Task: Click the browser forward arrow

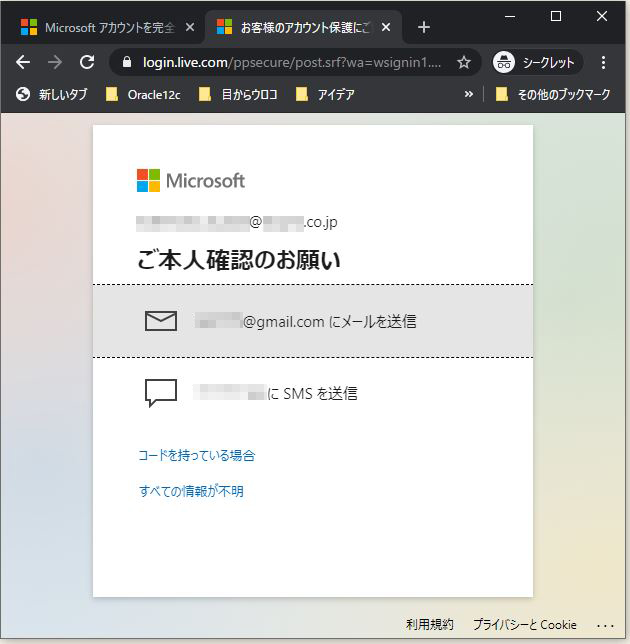Action: (x=55, y=62)
